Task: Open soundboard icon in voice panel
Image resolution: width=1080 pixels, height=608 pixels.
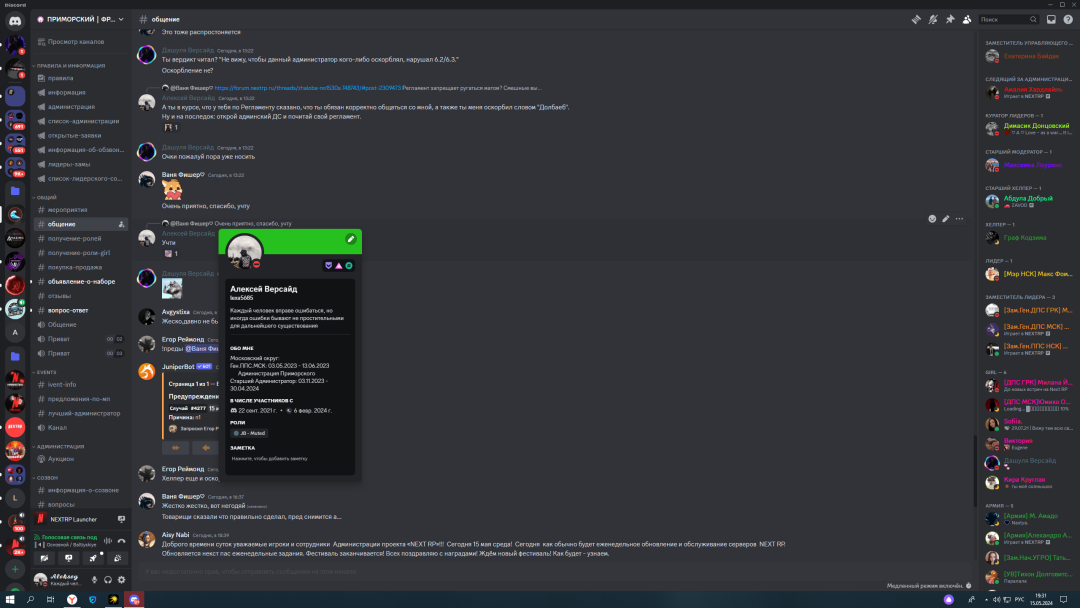Action: (x=117, y=558)
